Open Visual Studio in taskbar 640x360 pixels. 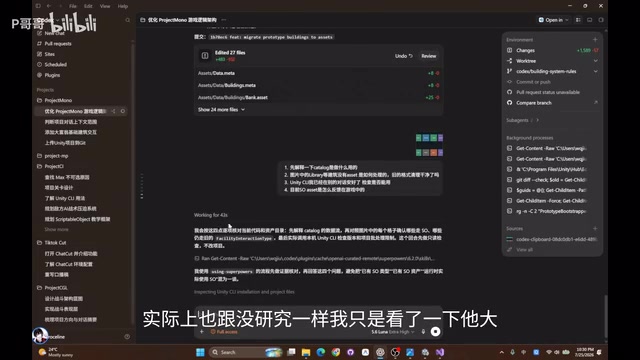pyautogui.click(x=440, y=352)
